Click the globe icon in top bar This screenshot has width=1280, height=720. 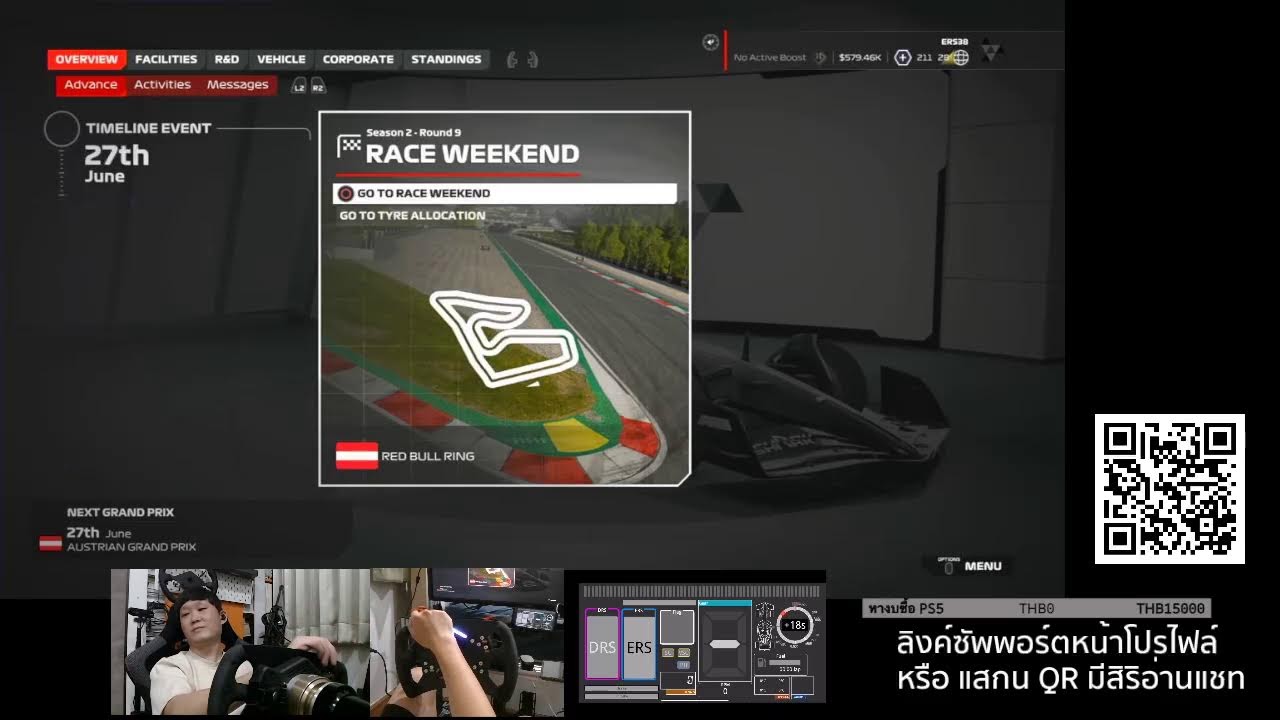(x=961, y=58)
